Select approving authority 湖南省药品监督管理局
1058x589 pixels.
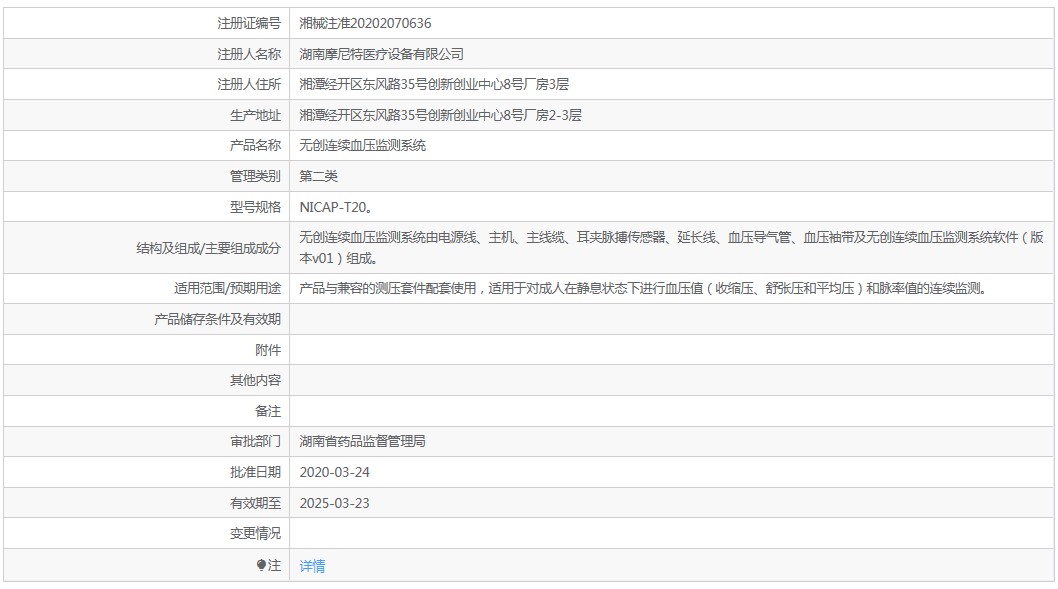coord(362,441)
